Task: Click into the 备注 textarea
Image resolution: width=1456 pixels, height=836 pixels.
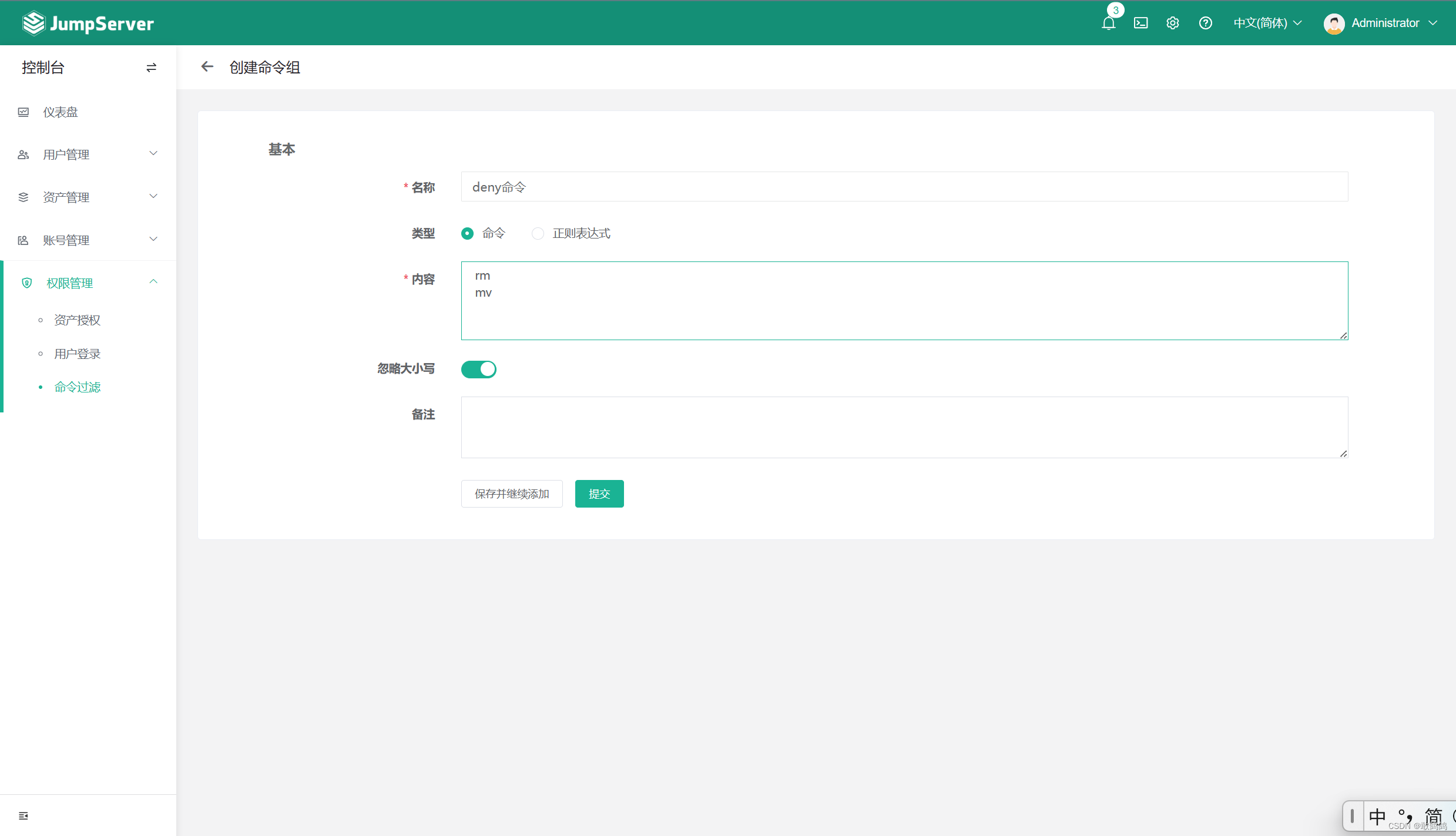Action: click(904, 427)
